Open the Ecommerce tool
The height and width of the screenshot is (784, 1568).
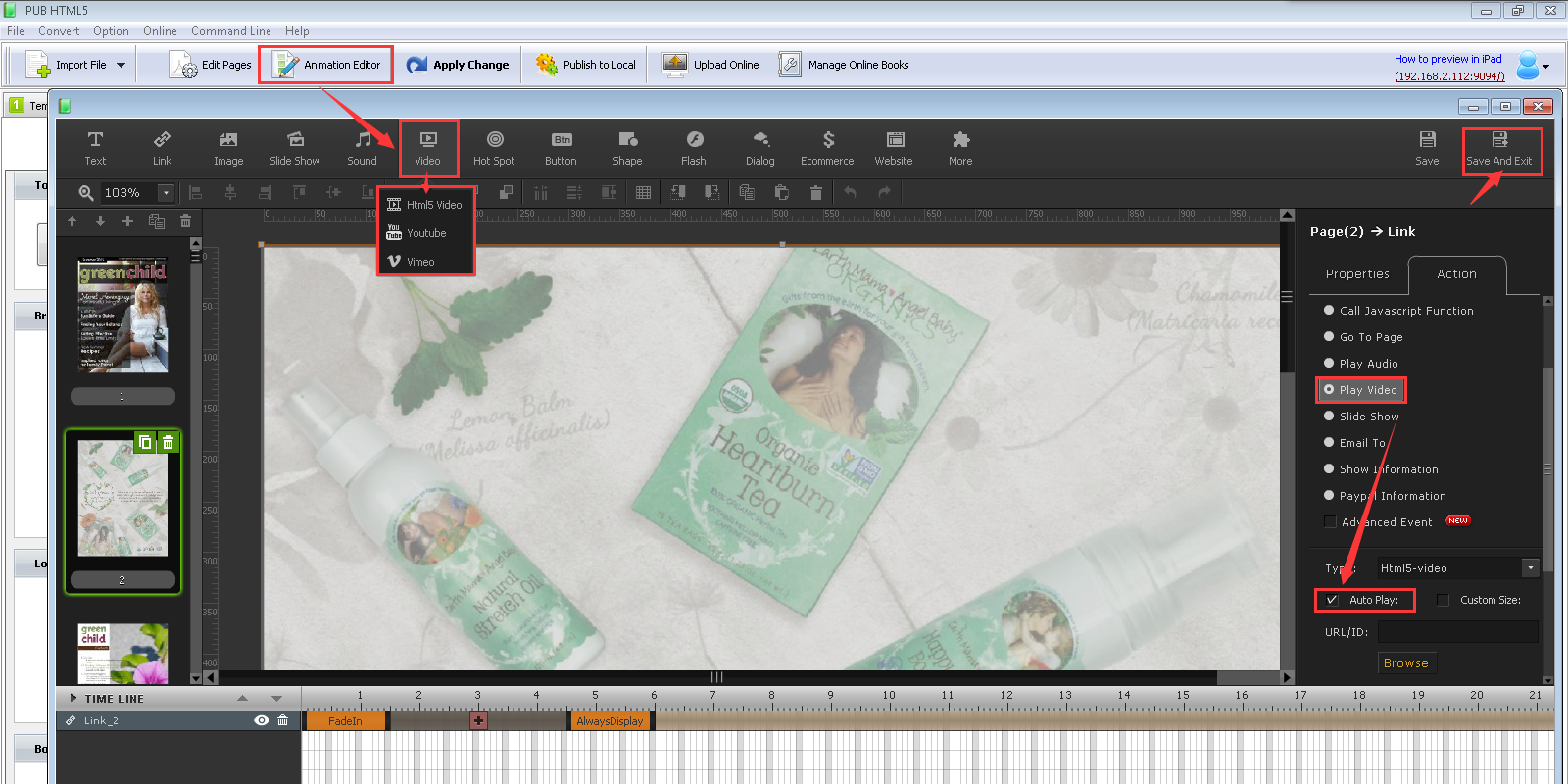pos(827,149)
